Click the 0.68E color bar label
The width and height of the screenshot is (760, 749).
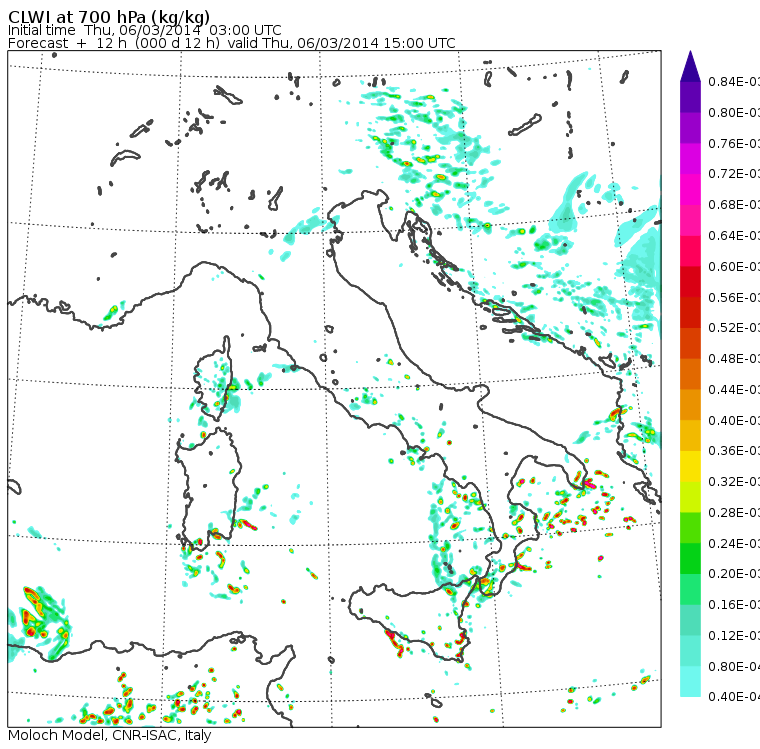[734, 205]
